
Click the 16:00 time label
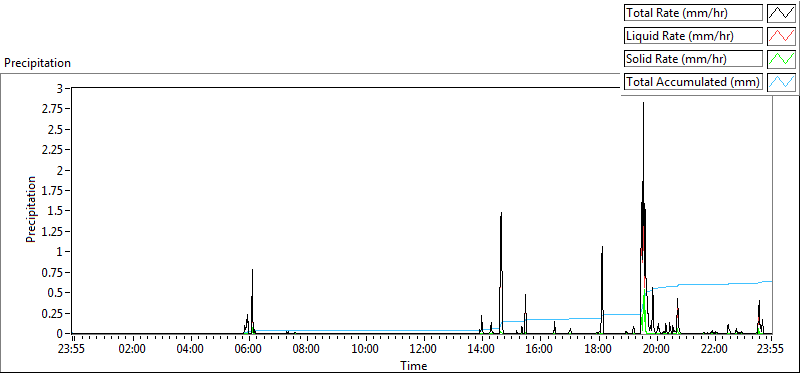(540, 350)
